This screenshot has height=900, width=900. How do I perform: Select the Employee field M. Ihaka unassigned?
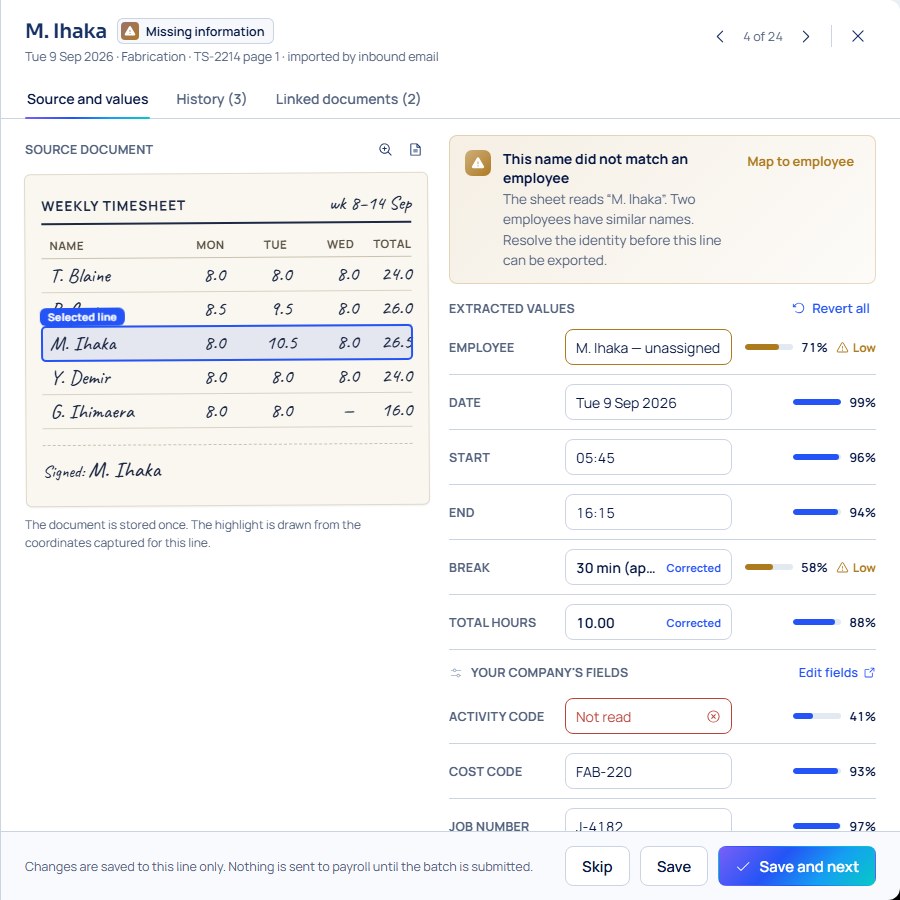648,348
